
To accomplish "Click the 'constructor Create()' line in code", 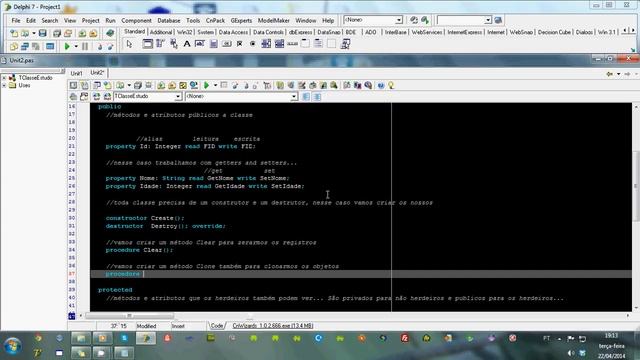I will pyautogui.click(x=145, y=218).
